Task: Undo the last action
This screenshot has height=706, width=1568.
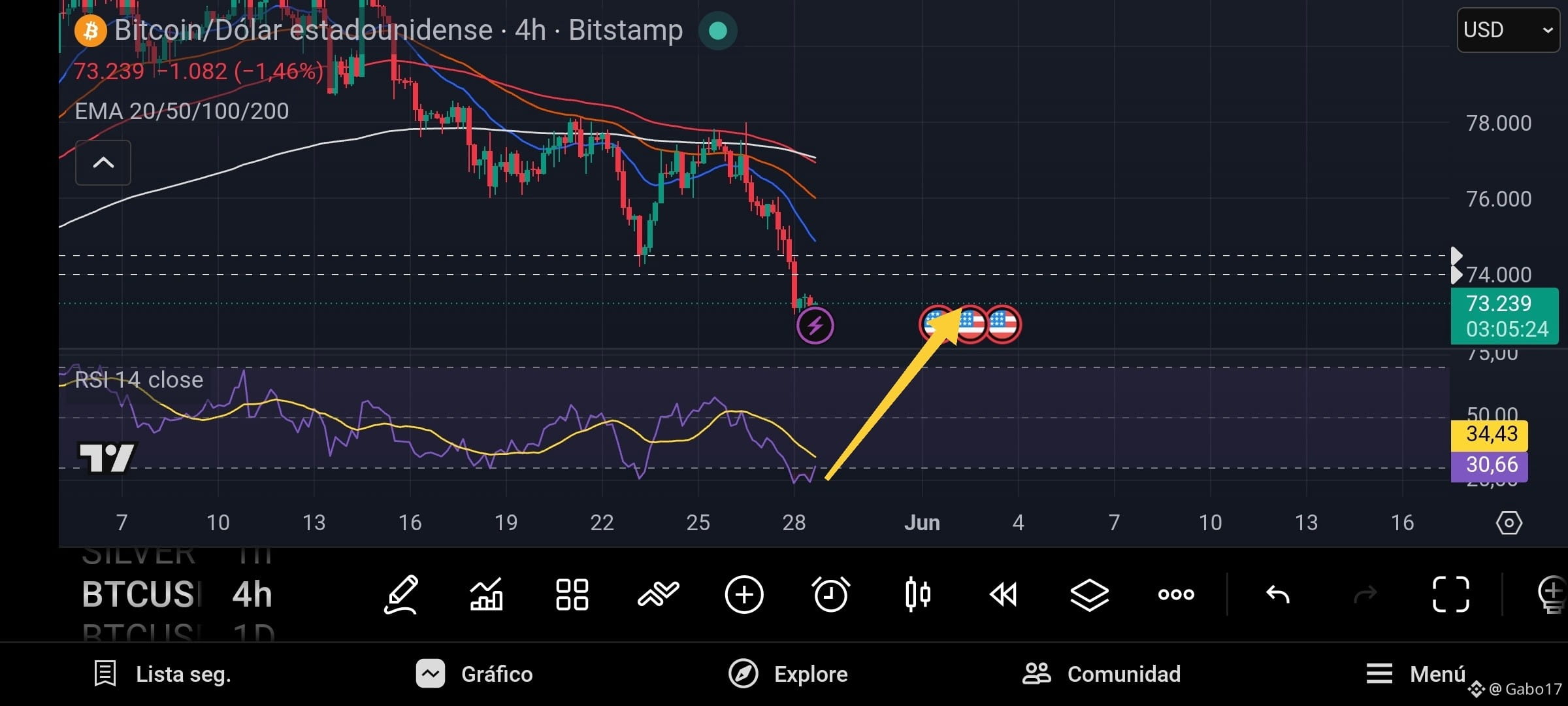Action: 1277,594
